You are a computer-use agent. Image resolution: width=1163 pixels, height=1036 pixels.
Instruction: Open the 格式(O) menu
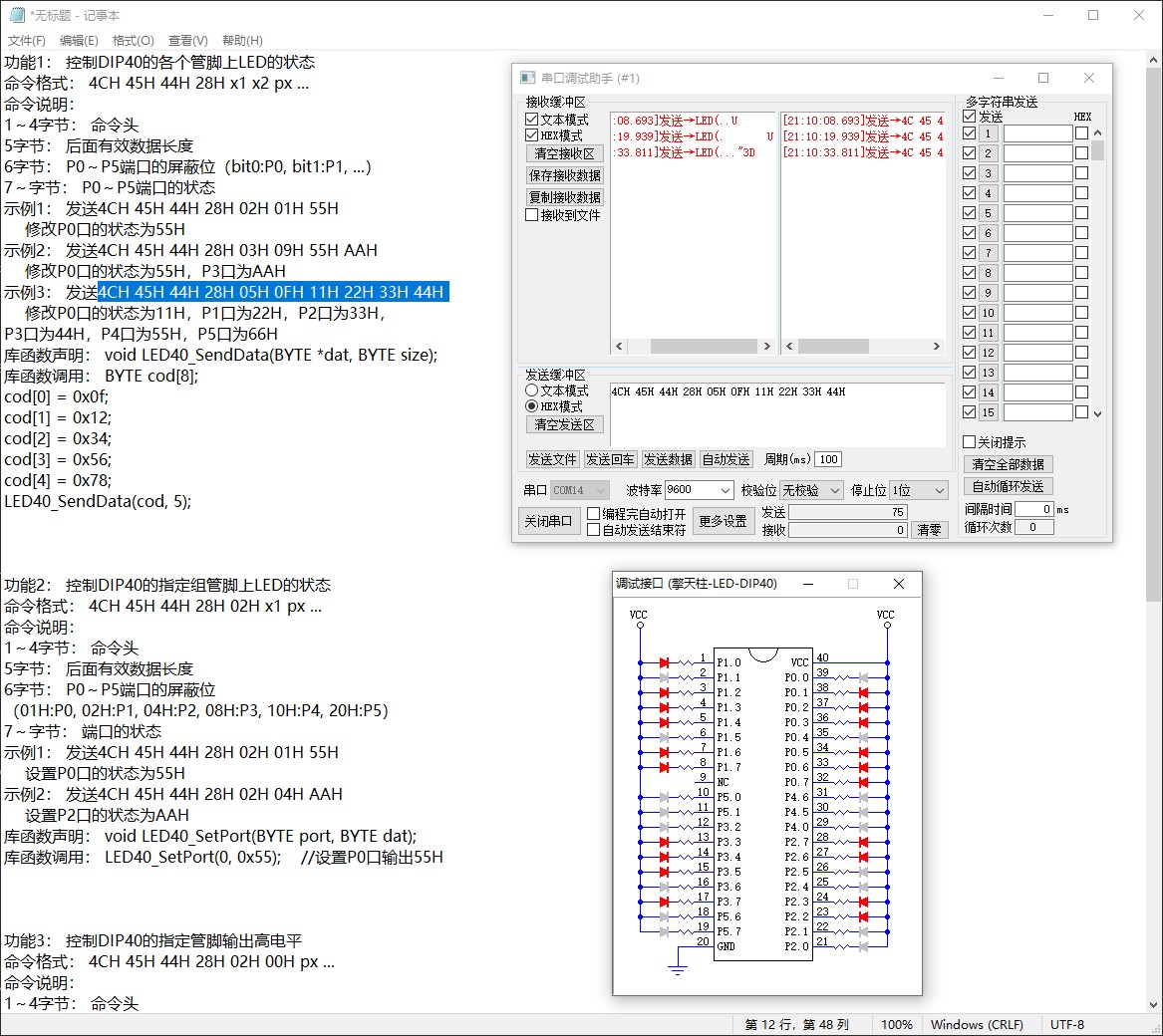[x=133, y=40]
